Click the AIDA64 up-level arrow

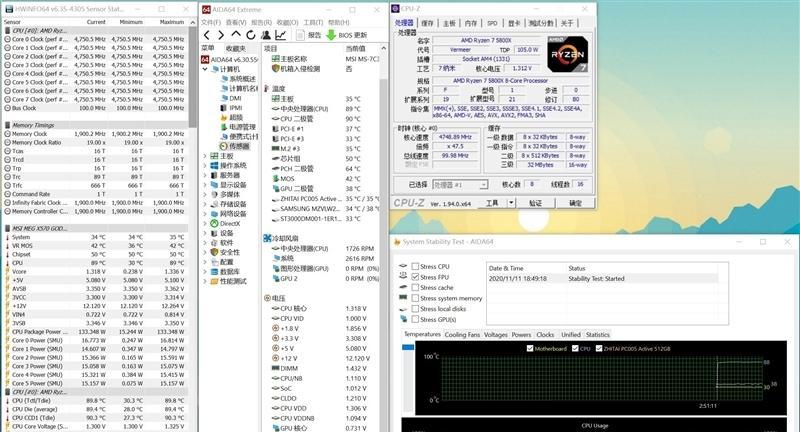pyautogui.click(x=236, y=34)
